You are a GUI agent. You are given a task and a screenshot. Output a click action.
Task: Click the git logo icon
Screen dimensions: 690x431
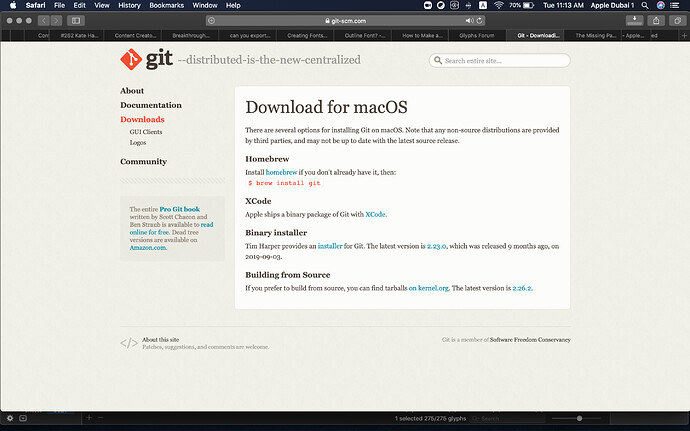click(x=131, y=59)
